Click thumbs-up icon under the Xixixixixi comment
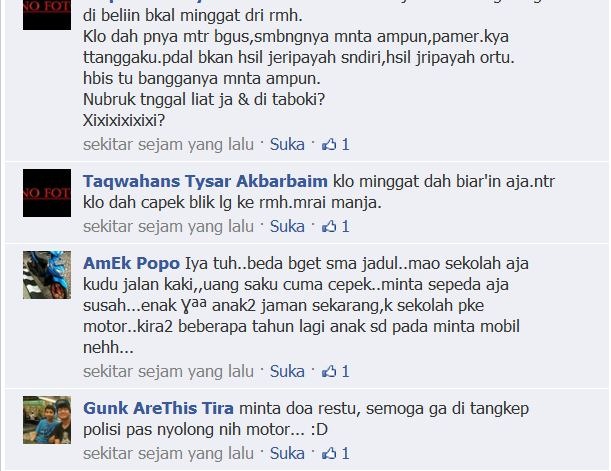 329,144
